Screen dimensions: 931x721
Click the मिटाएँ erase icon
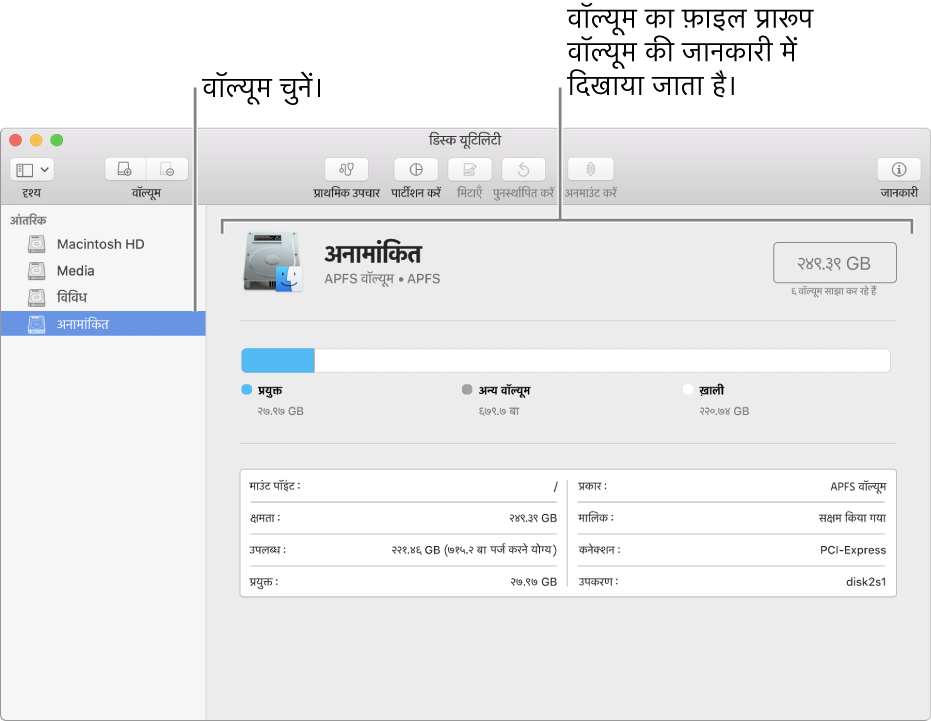coord(470,169)
